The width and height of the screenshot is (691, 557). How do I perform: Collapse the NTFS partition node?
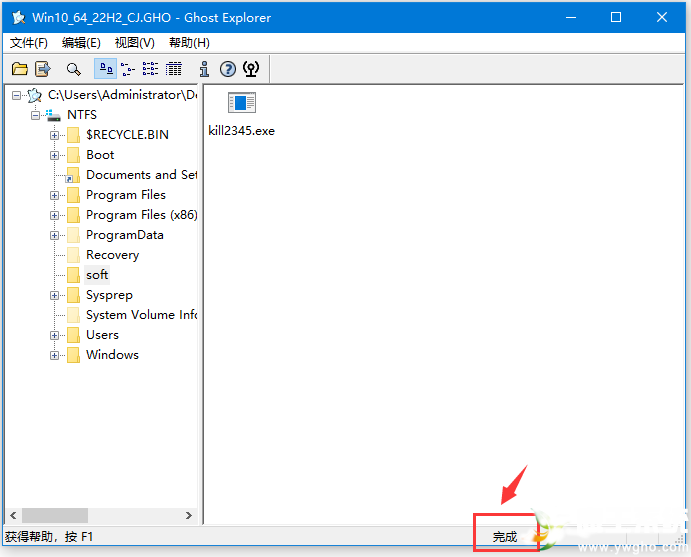[35, 115]
